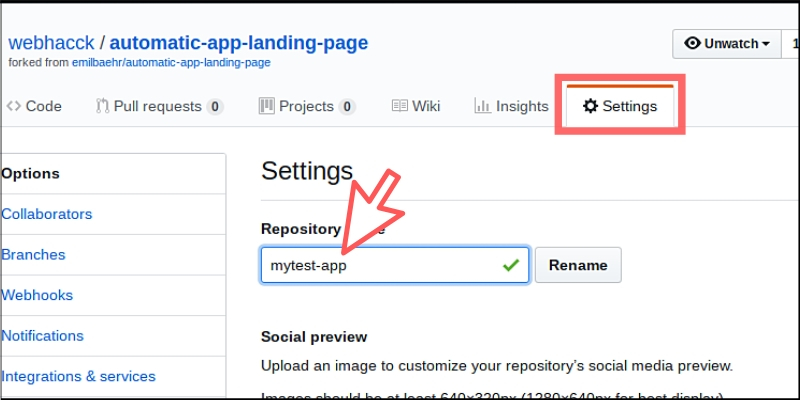Viewport: 800px width, 400px height.
Task: Go to Branches settings
Action: (33, 255)
